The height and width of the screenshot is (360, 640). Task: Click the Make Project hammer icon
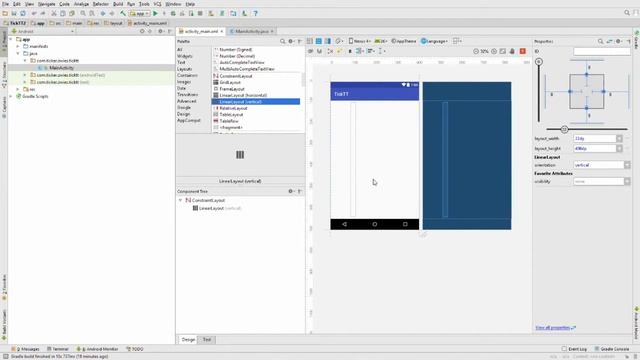click(x=123, y=13)
